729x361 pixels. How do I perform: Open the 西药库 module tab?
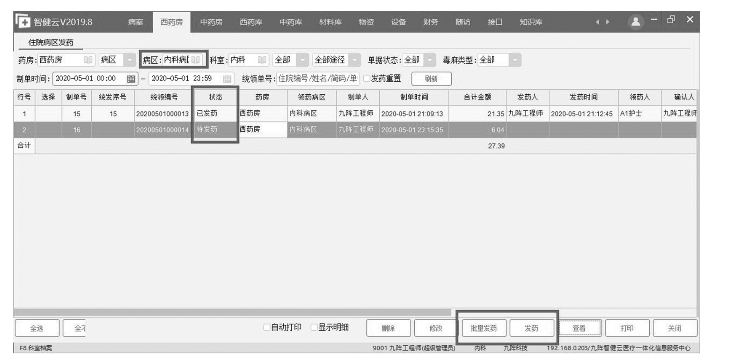251,22
